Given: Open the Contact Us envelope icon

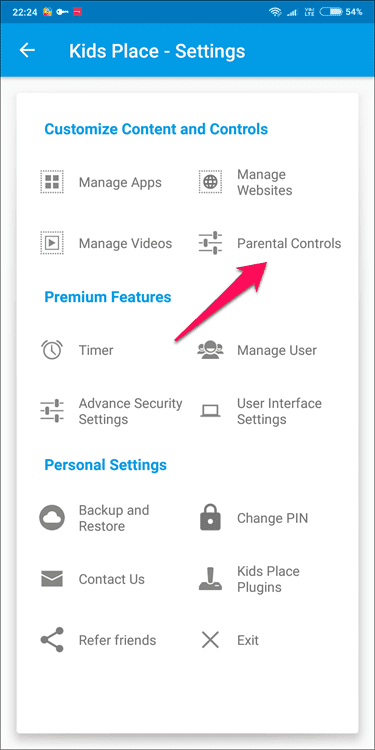Looking at the screenshot, I should [52, 579].
